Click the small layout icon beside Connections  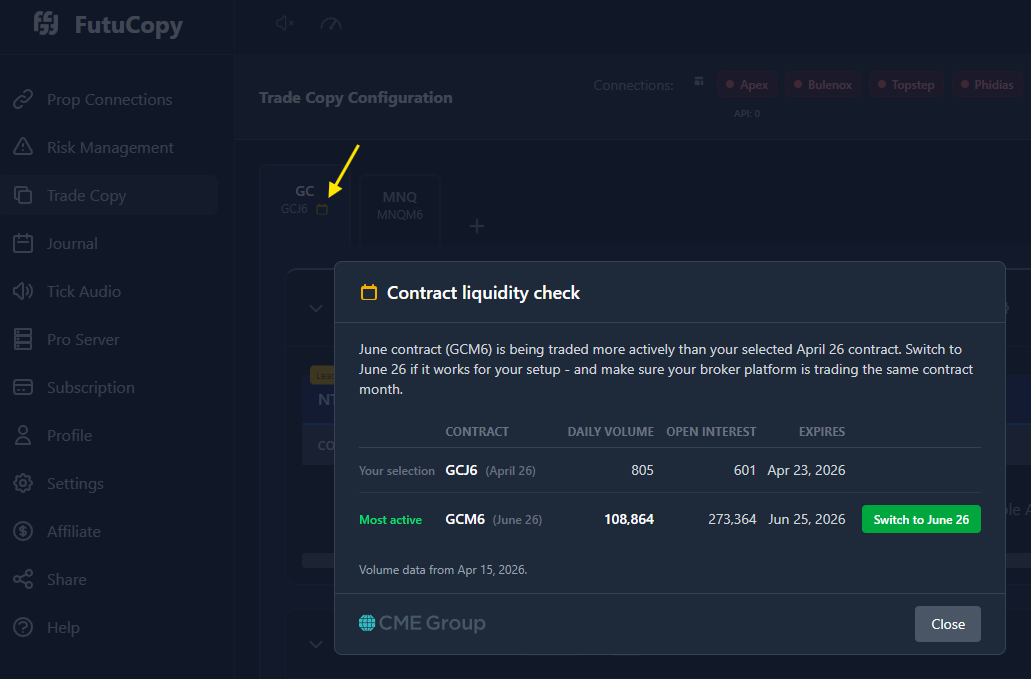click(x=699, y=82)
